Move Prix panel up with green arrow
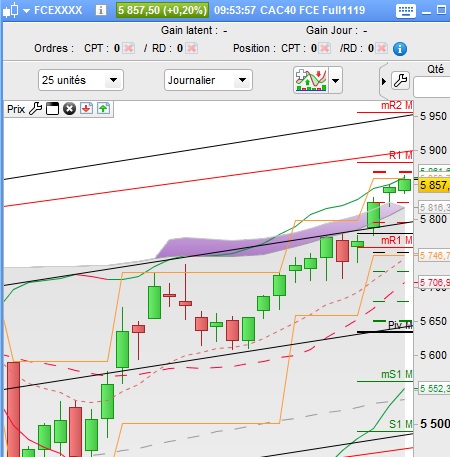The height and width of the screenshot is (457, 450). point(104,109)
